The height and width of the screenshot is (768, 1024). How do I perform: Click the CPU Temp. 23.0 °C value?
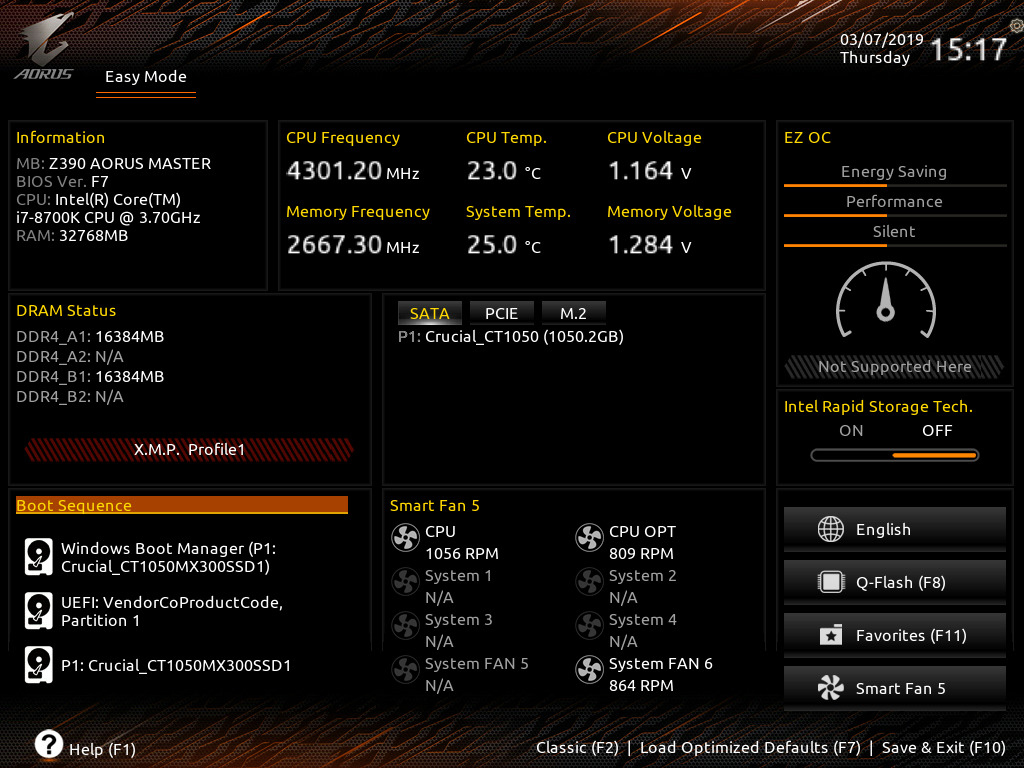click(504, 171)
